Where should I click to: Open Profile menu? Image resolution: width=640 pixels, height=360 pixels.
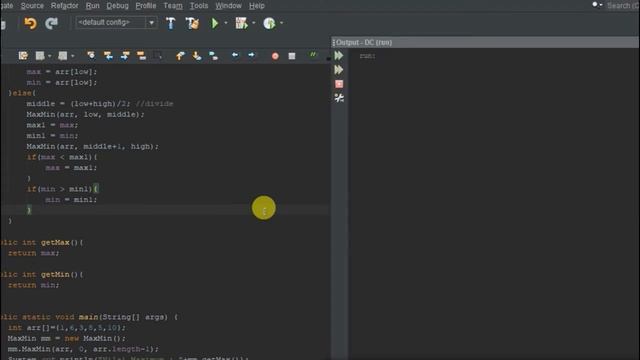pos(146,6)
